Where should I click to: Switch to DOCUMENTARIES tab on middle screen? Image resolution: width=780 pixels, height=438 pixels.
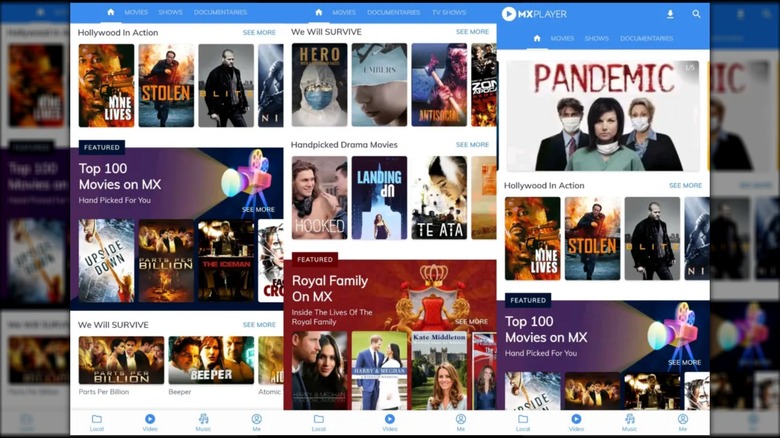pyautogui.click(x=393, y=12)
